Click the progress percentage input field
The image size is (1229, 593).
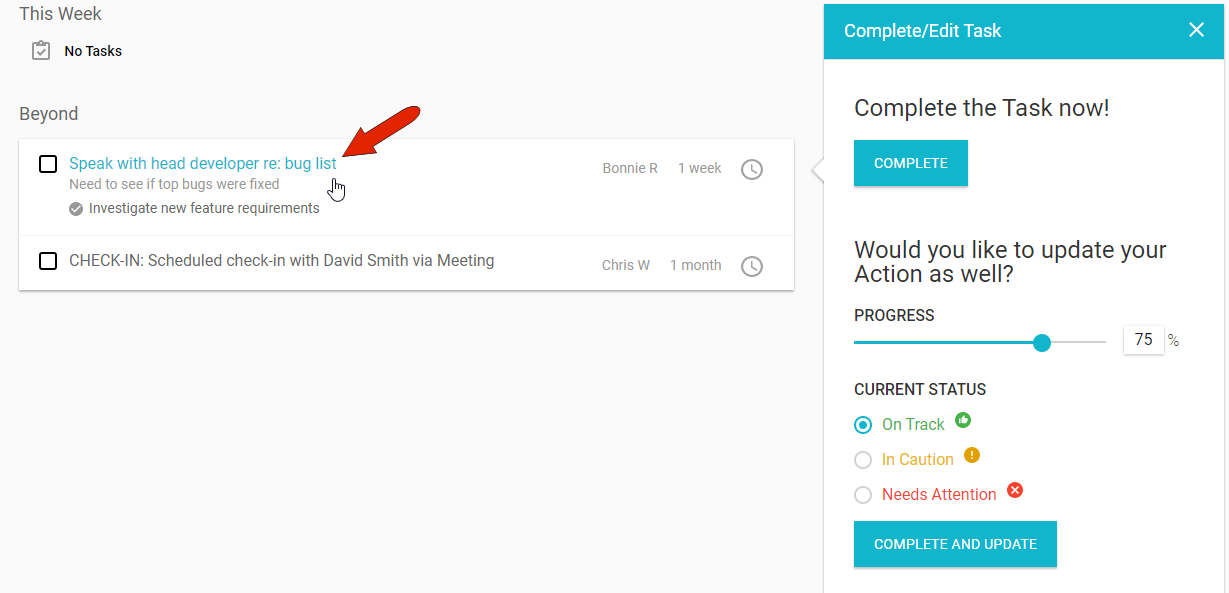[1143, 340]
